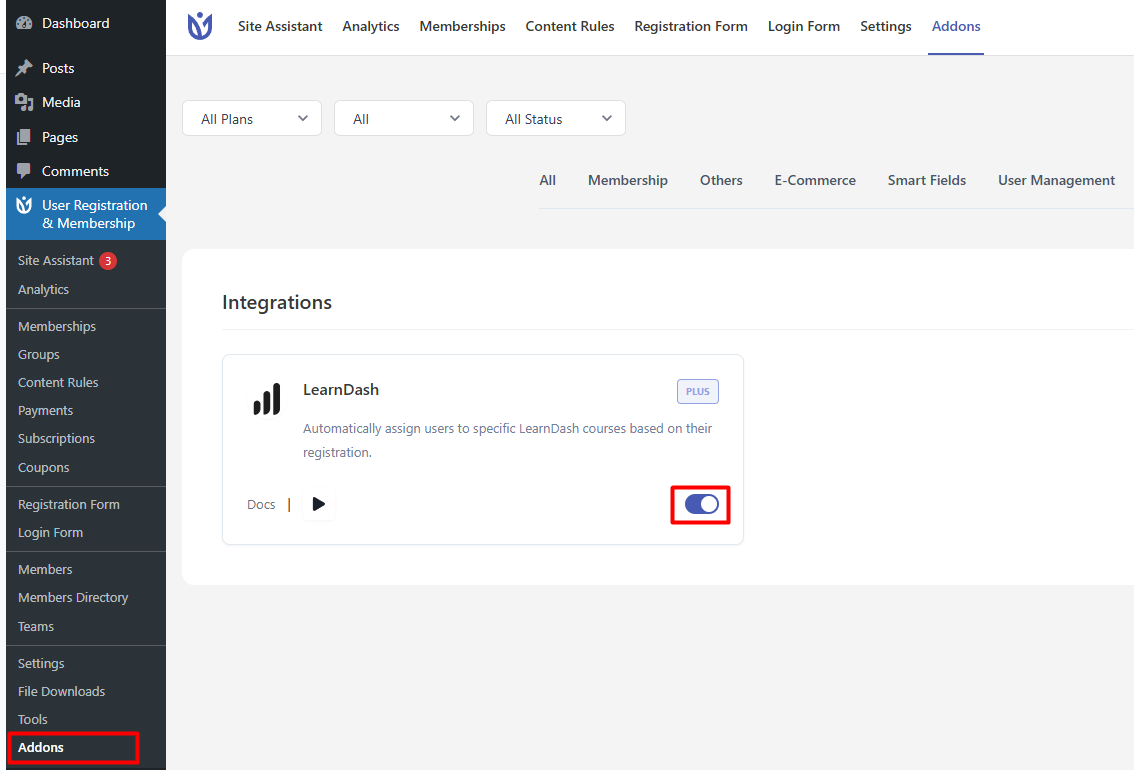Open Groups in sidebar submenu
The width and height of the screenshot is (1134, 770).
coord(39,354)
